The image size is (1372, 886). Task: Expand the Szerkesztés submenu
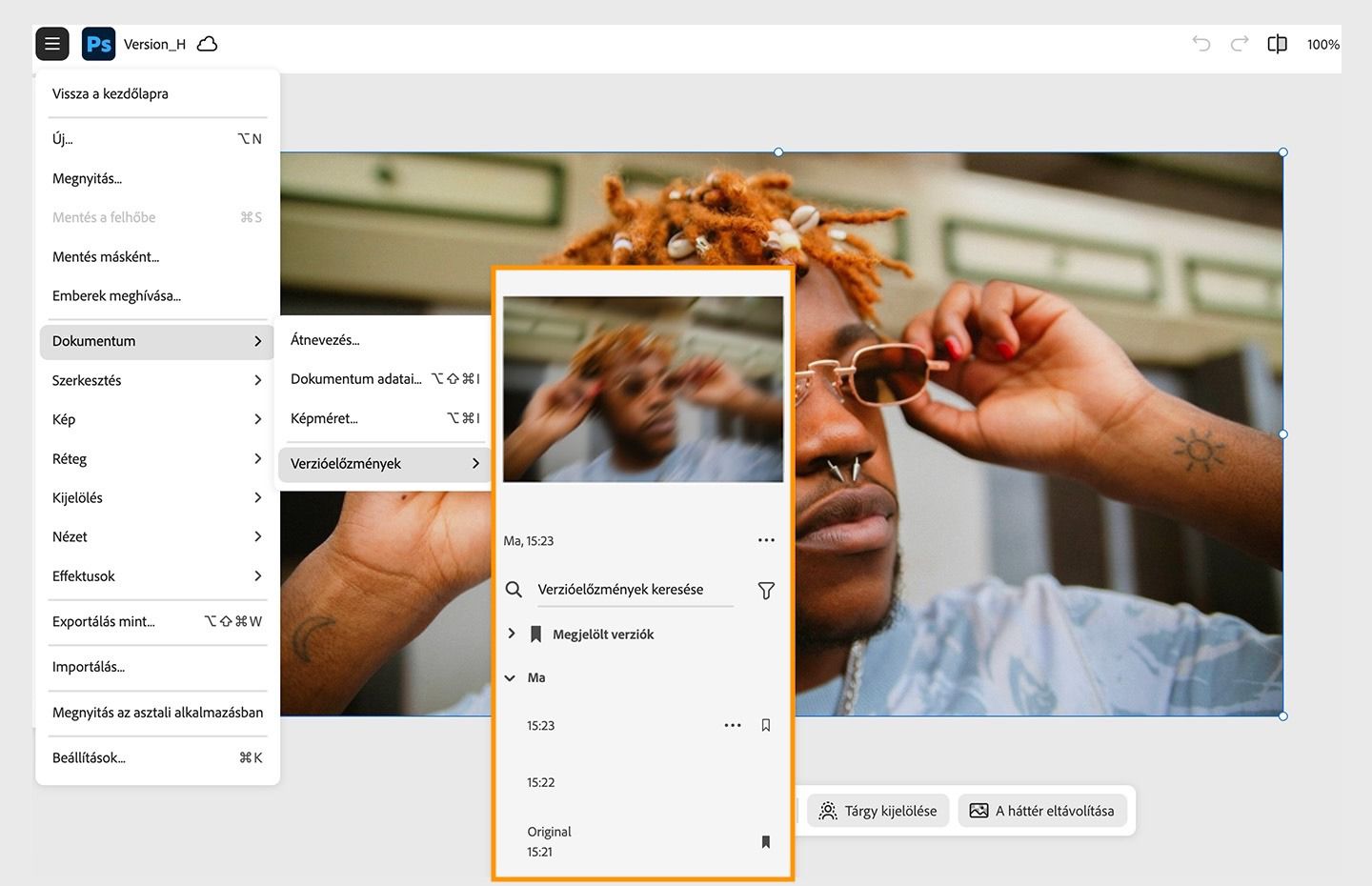pos(157,380)
